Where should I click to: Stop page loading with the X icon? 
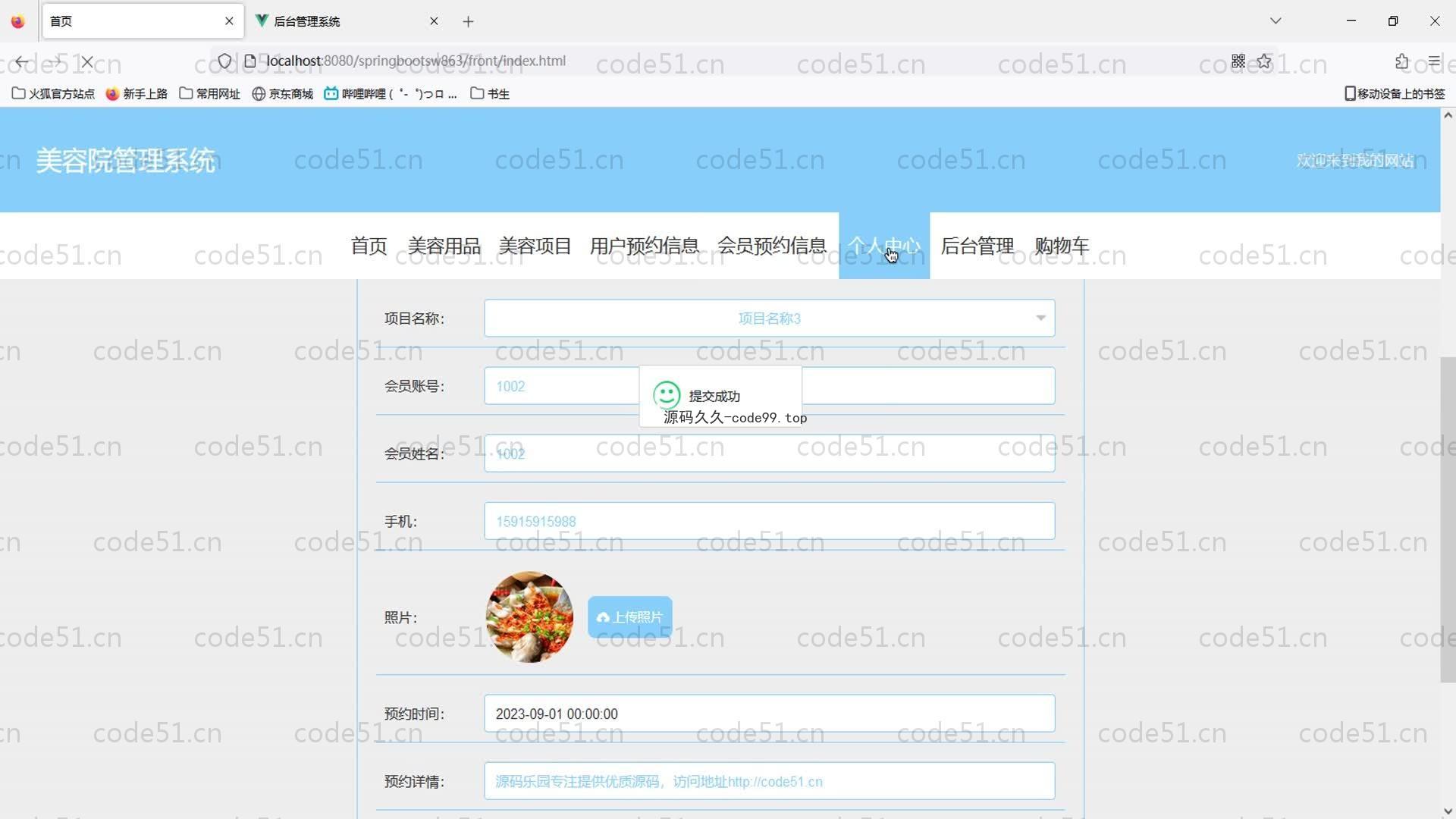tap(87, 61)
